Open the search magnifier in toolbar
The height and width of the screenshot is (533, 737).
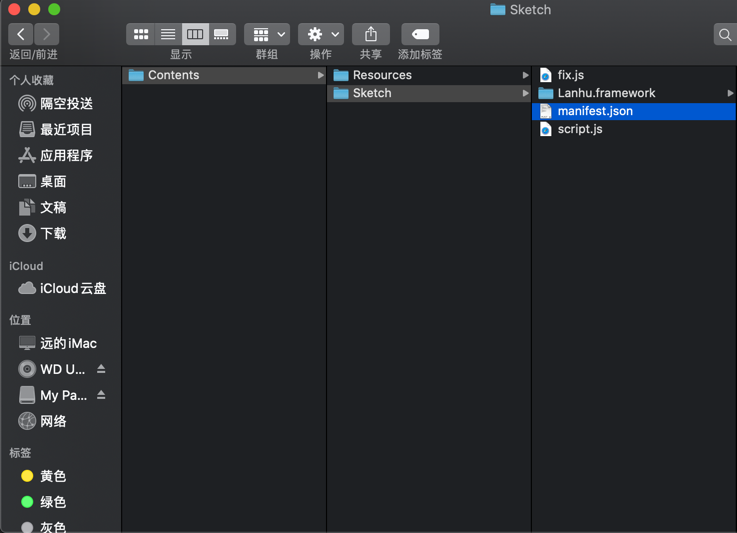[x=725, y=34]
